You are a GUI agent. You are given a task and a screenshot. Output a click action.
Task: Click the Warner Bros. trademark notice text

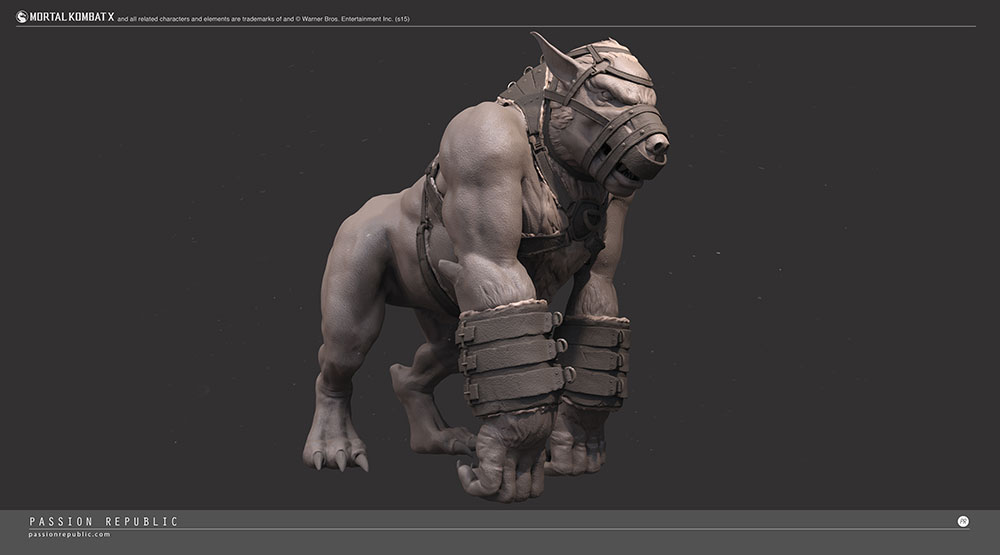click(263, 19)
